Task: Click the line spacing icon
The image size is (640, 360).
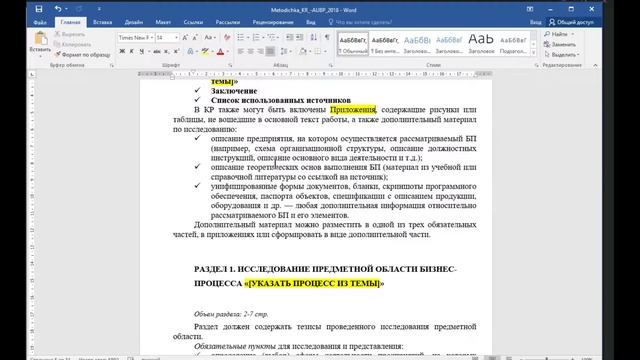Action: [284, 51]
